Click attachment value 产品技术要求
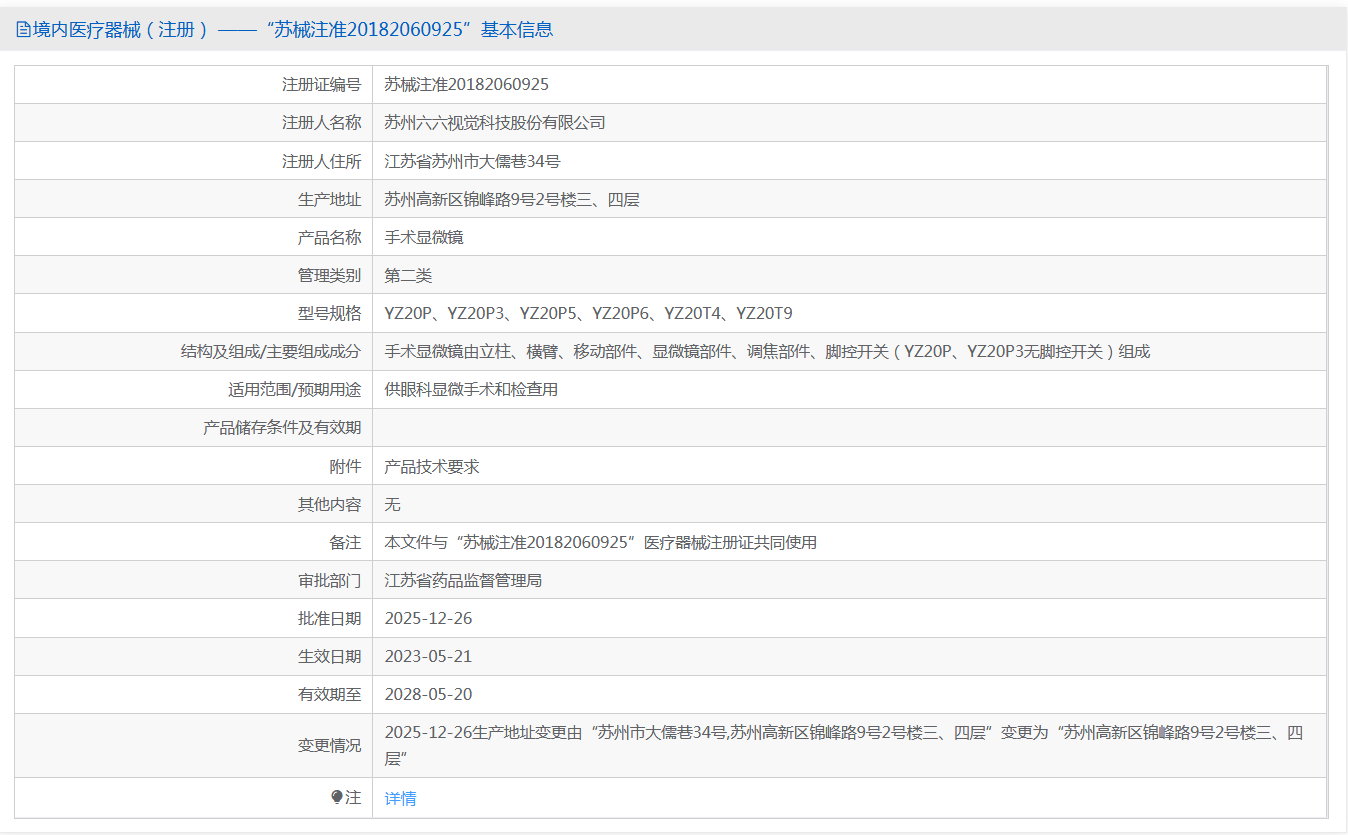This screenshot has height=835, width=1348. click(432, 466)
